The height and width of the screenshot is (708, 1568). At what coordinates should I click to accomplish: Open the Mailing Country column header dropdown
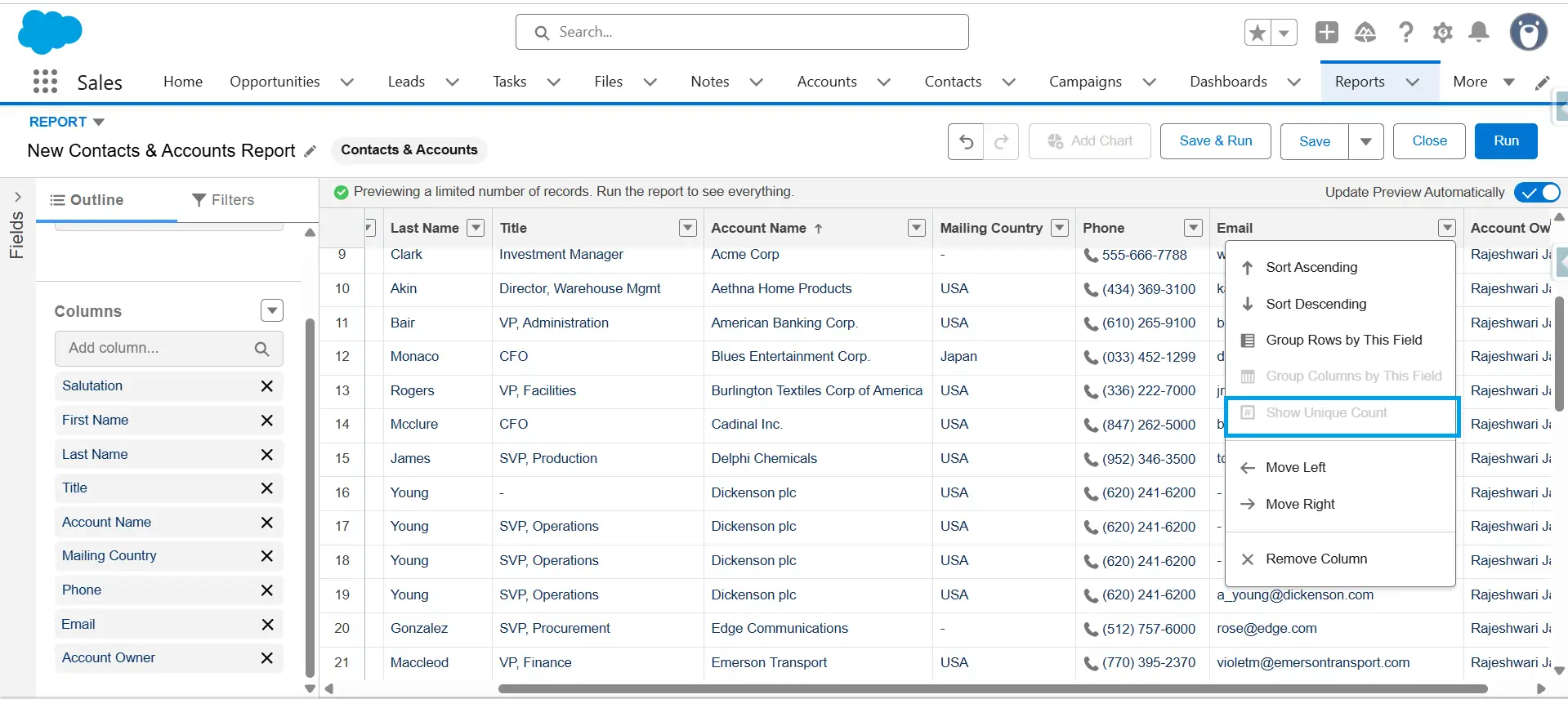1060,228
